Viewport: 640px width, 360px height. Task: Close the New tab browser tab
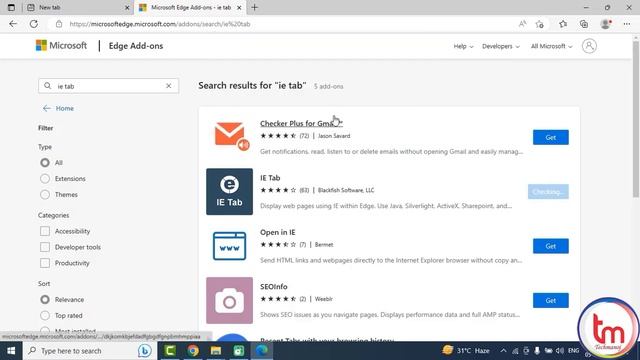coord(127,7)
